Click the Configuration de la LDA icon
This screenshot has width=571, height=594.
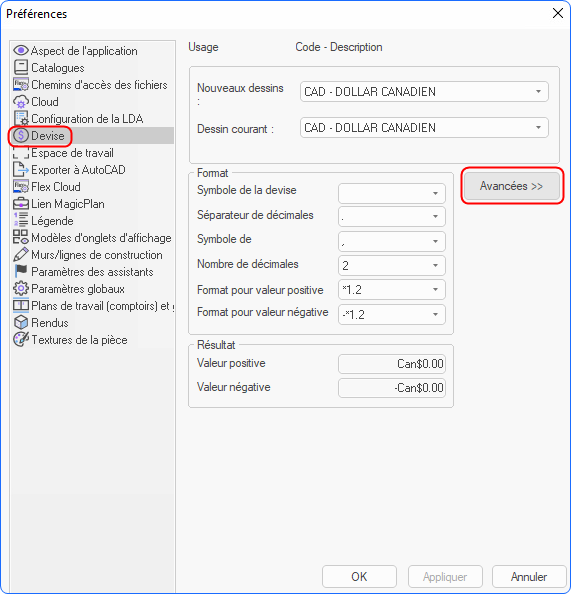point(21,119)
